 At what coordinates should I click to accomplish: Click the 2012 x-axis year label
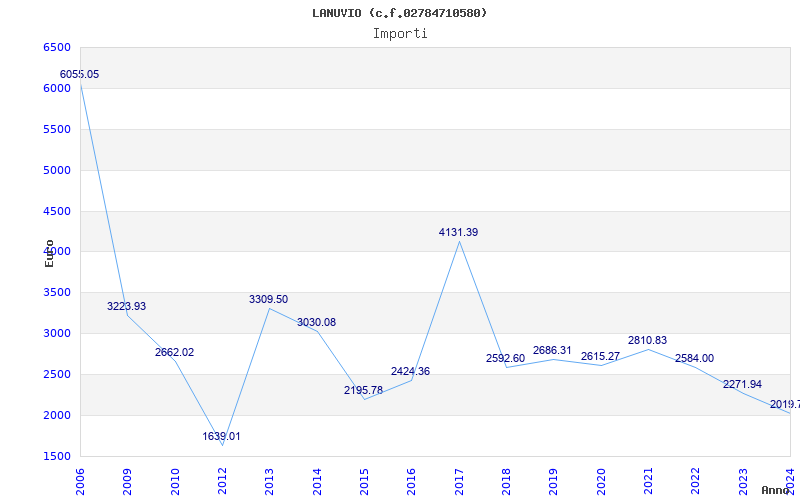222,482
